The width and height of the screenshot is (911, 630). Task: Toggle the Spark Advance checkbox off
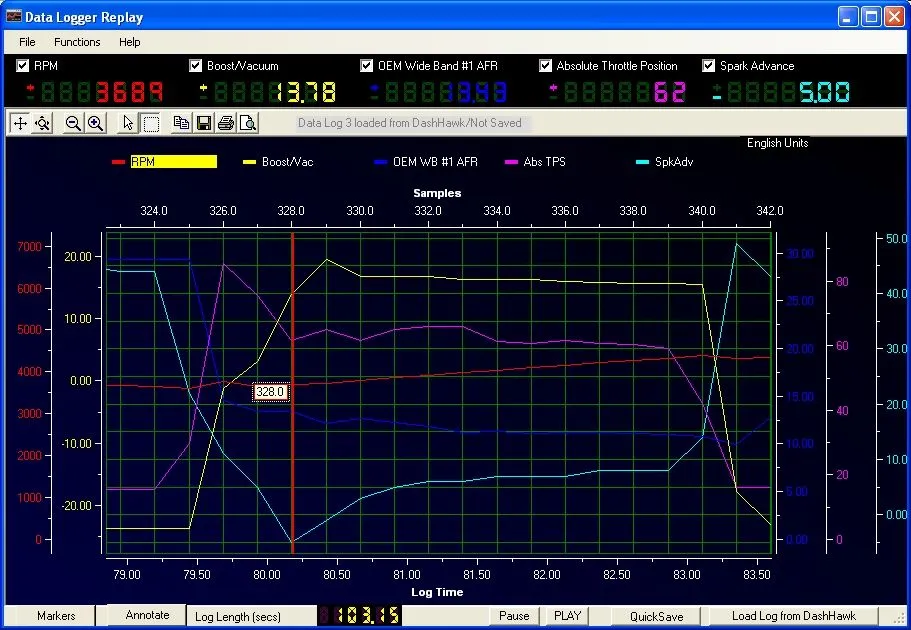[710, 65]
